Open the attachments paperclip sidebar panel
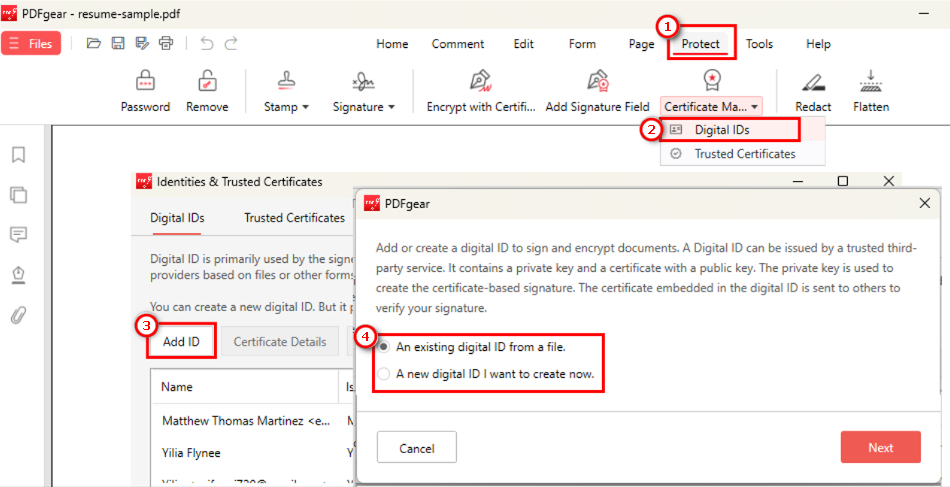 coord(19,315)
